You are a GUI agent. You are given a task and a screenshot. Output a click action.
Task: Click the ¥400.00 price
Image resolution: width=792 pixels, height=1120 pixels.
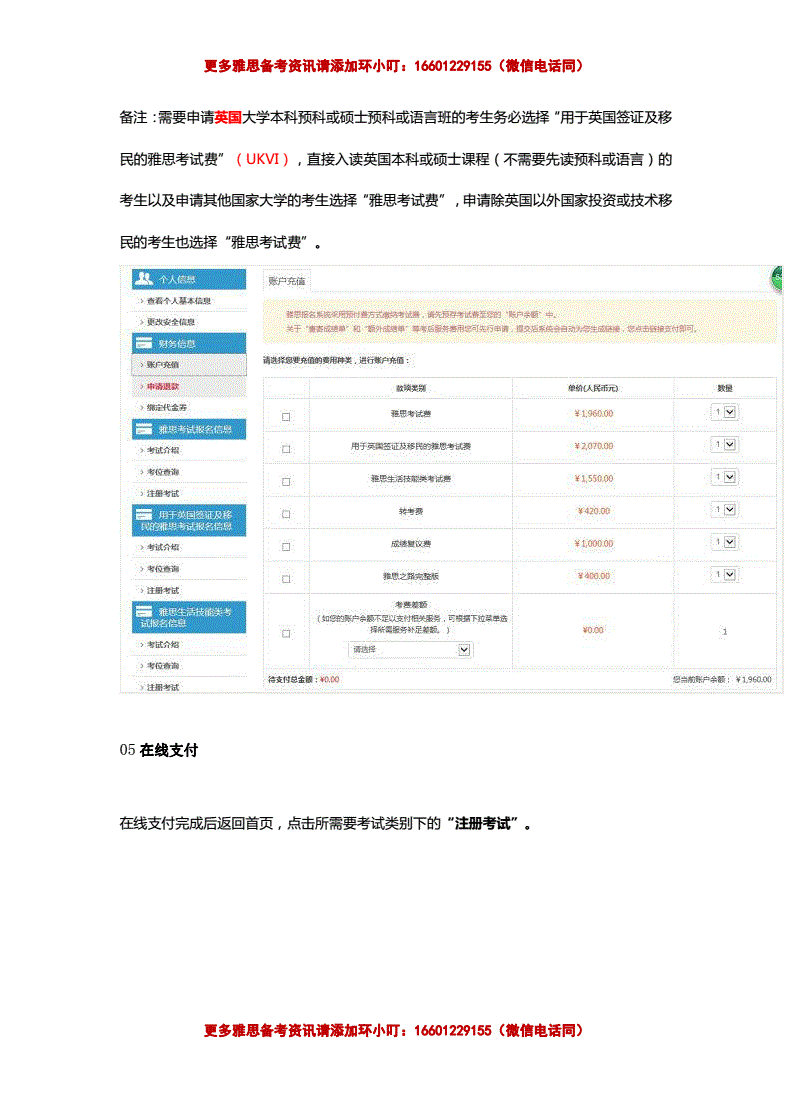(593, 576)
